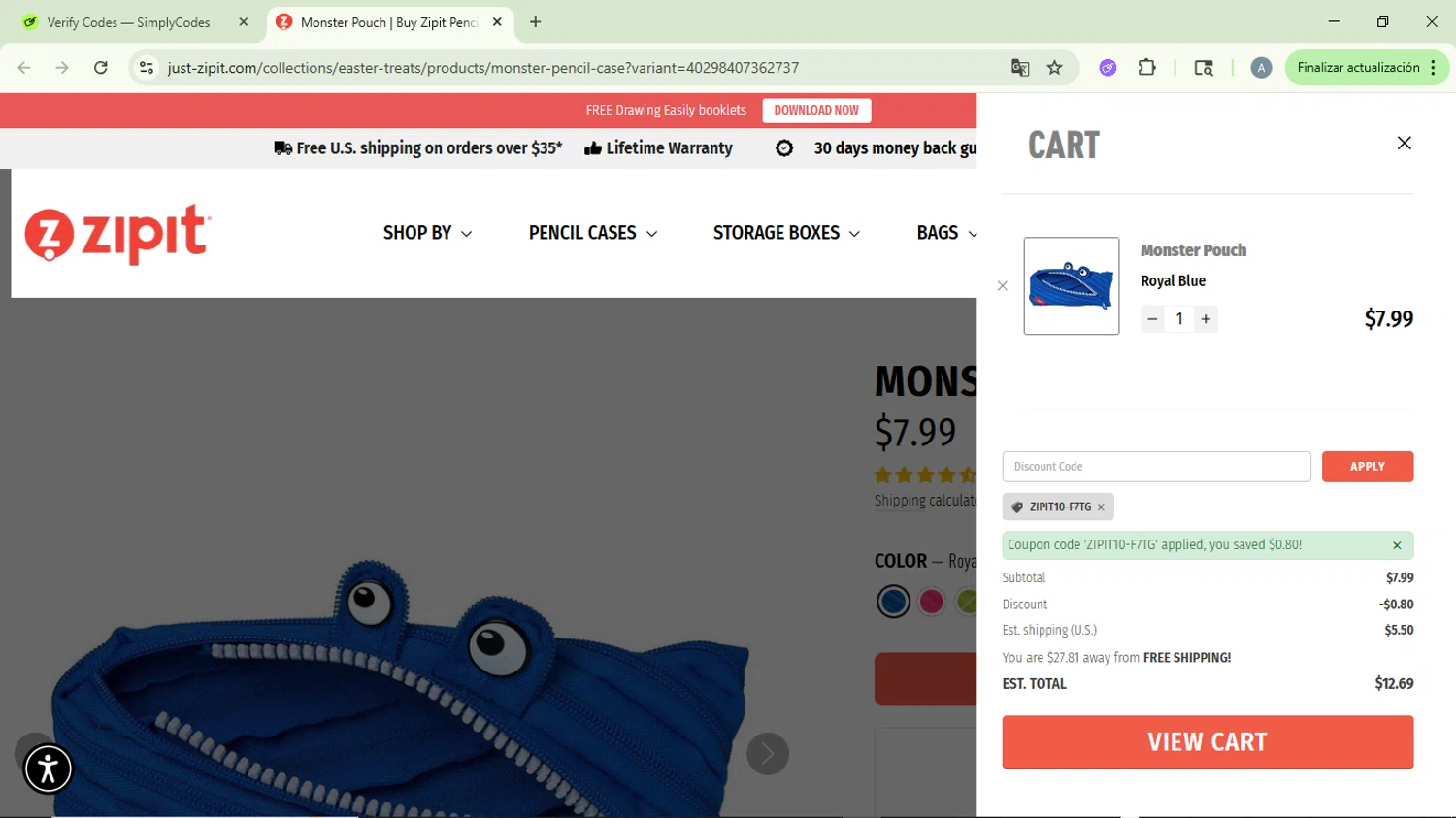1456x818 pixels.
Task: Open site information icon in address bar
Action: (x=147, y=68)
